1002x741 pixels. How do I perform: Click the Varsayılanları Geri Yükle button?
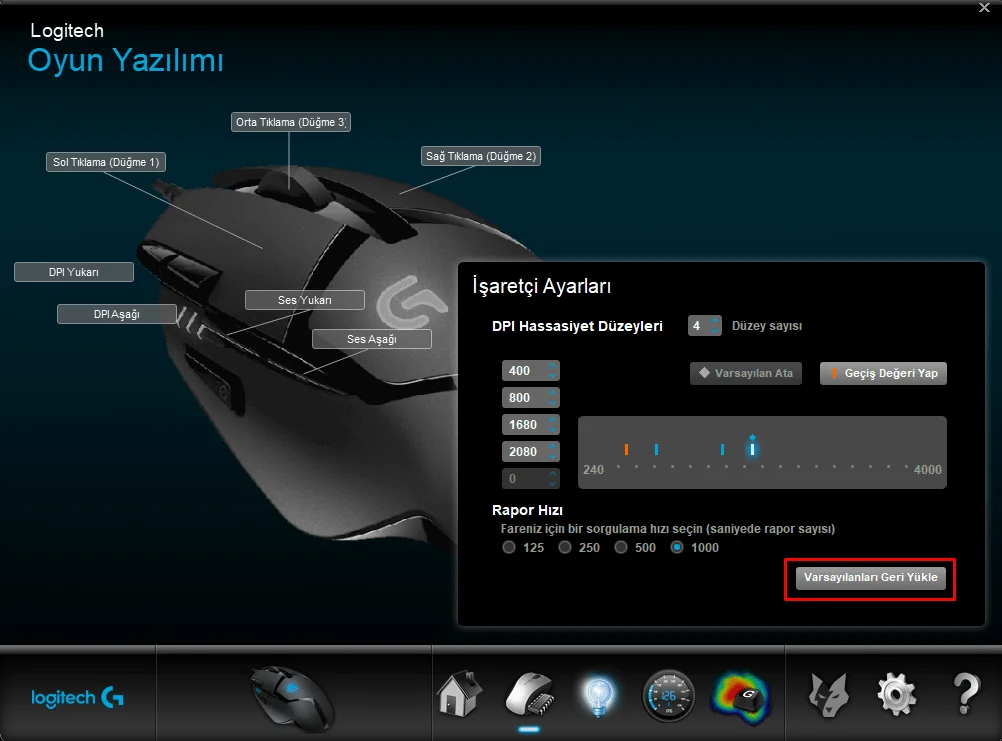click(870, 577)
